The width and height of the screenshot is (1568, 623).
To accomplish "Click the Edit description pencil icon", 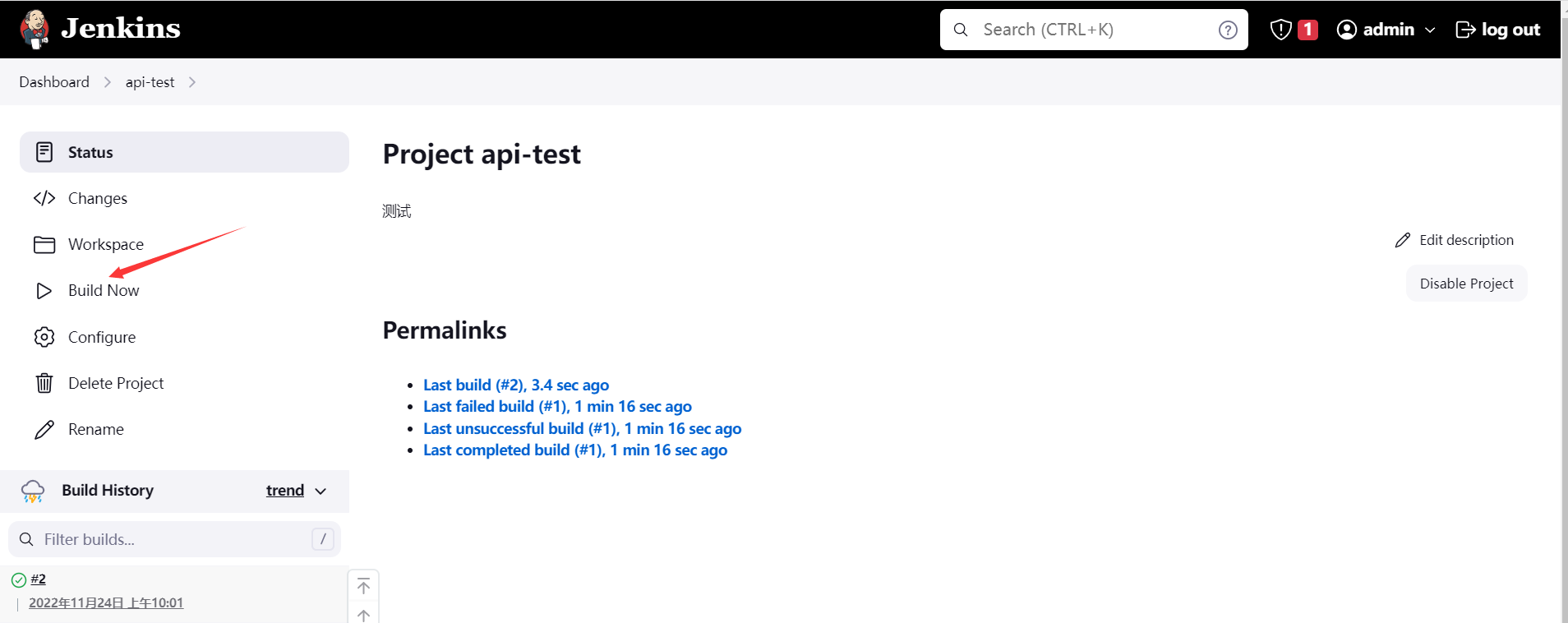I will (1403, 240).
